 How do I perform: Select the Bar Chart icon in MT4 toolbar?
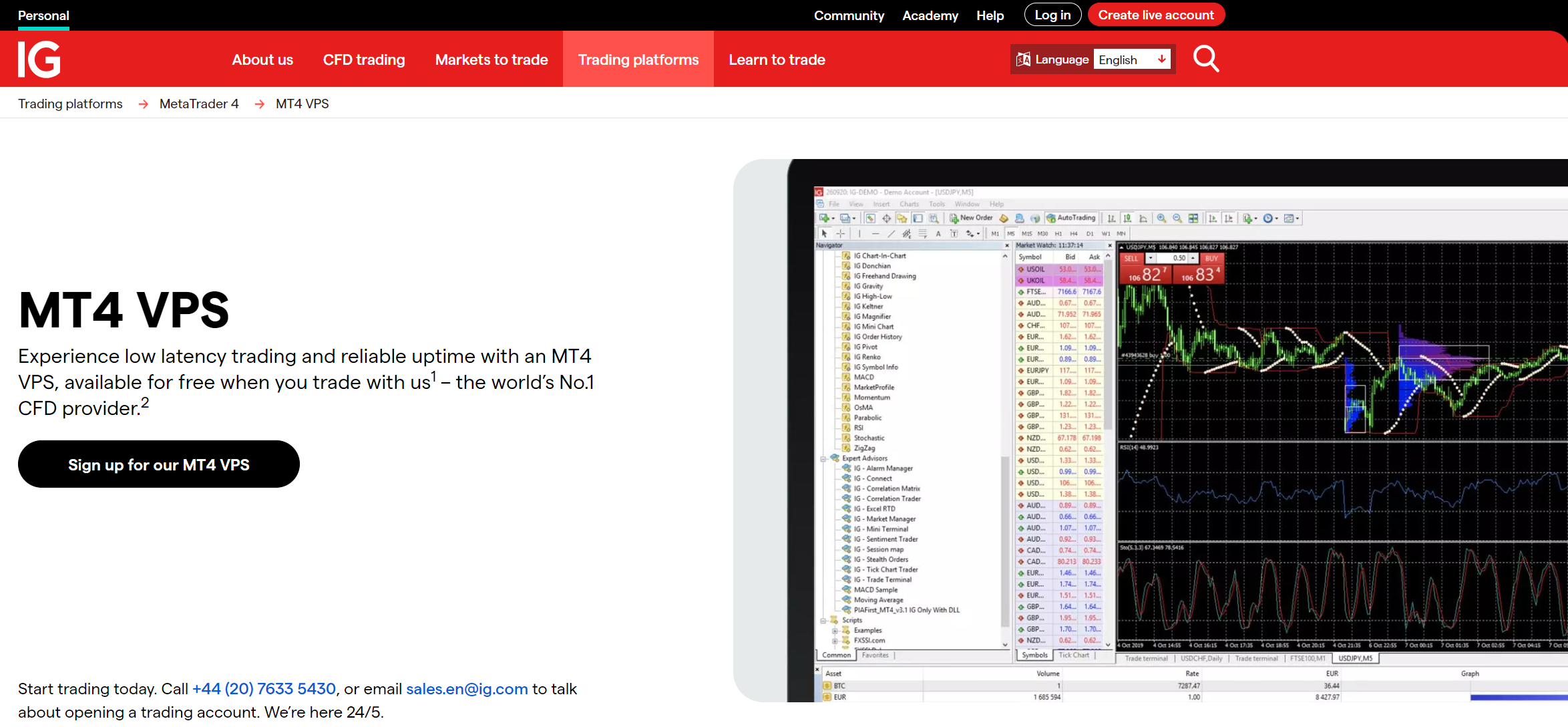click(x=1111, y=219)
